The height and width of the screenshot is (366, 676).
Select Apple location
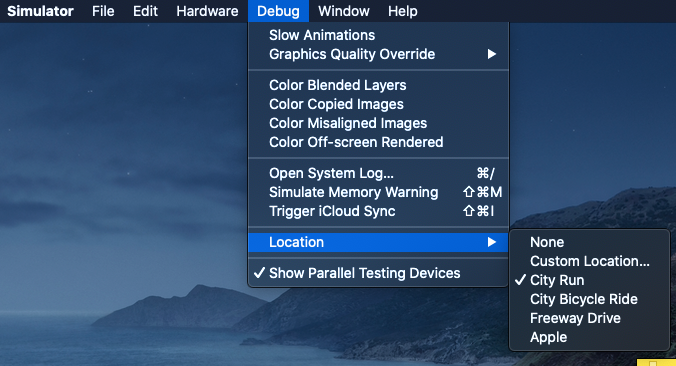589,337
